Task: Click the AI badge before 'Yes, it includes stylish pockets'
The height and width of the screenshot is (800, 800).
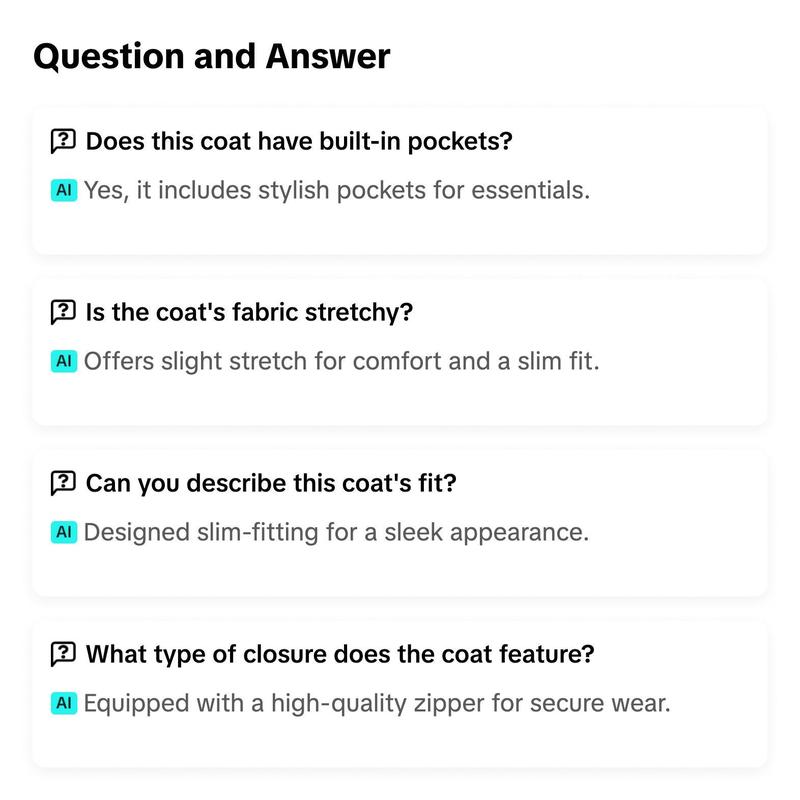Action: coord(64,190)
